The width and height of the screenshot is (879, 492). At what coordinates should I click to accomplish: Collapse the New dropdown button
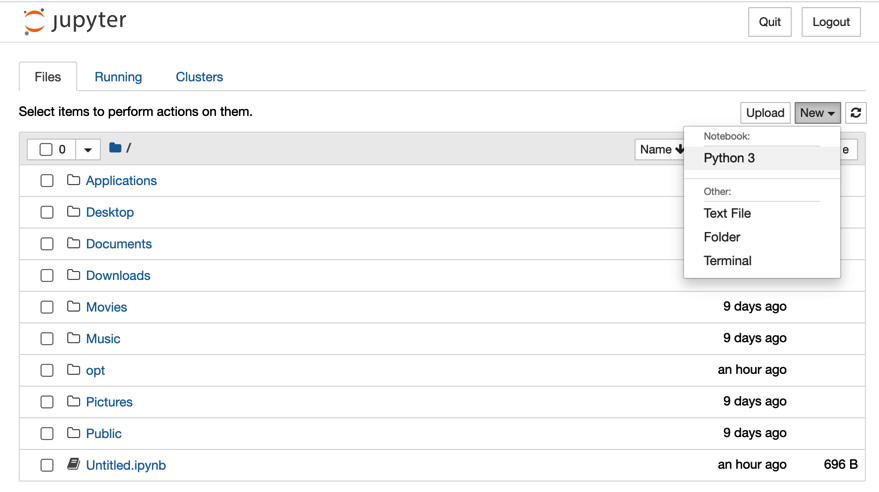(817, 113)
